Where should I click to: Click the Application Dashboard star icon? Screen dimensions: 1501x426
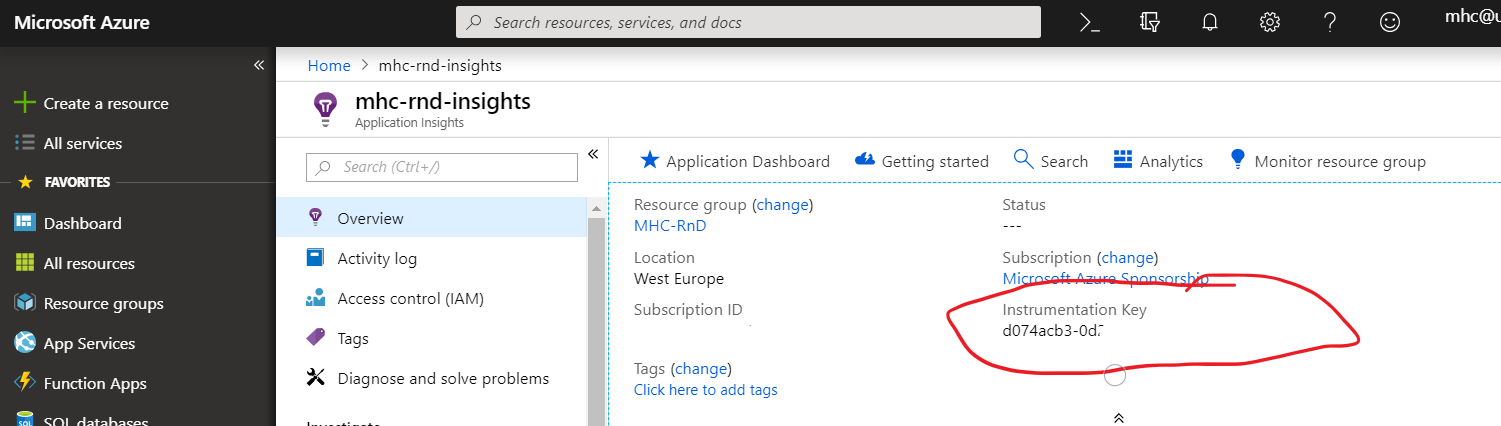click(x=650, y=160)
